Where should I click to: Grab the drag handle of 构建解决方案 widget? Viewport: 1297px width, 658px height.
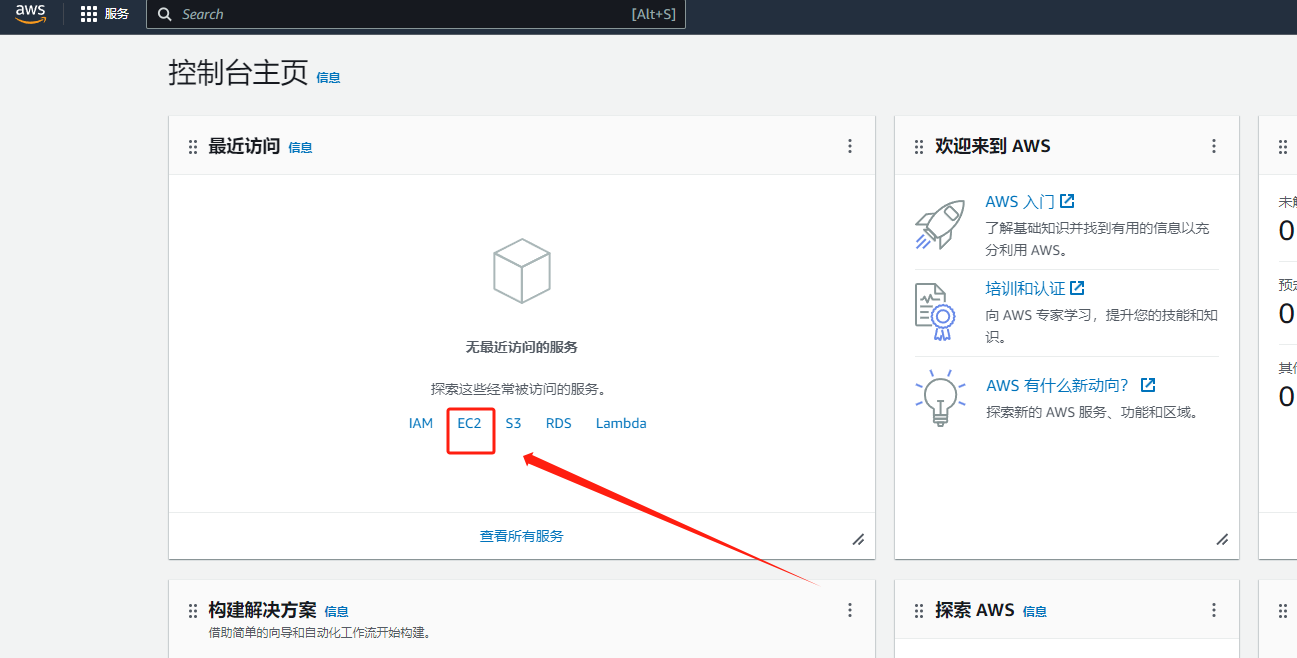pyautogui.click(x=193, y=611)
